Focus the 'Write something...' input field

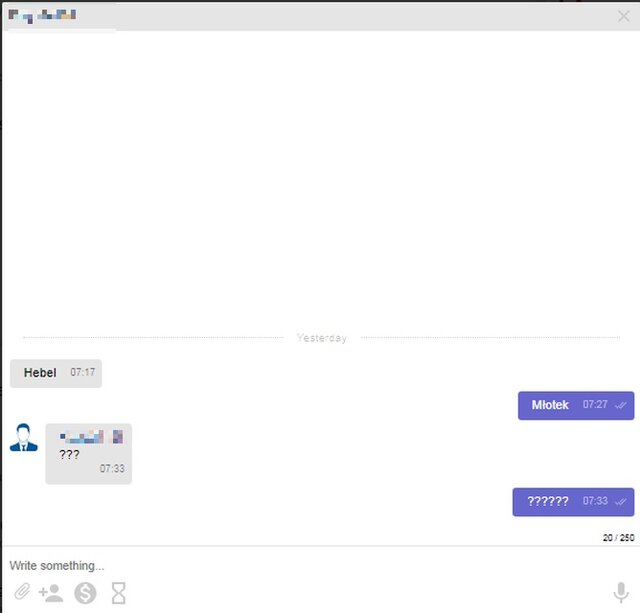300,565
